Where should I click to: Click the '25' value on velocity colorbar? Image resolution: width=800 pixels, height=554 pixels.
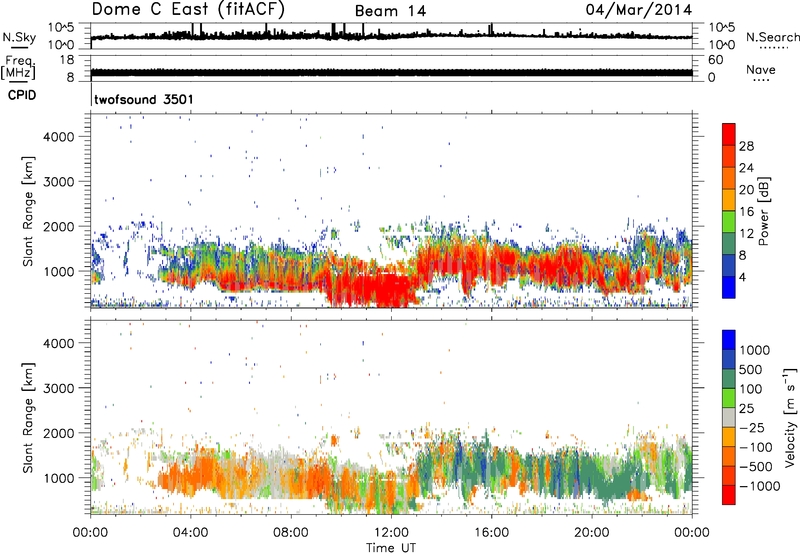[747, 408]
